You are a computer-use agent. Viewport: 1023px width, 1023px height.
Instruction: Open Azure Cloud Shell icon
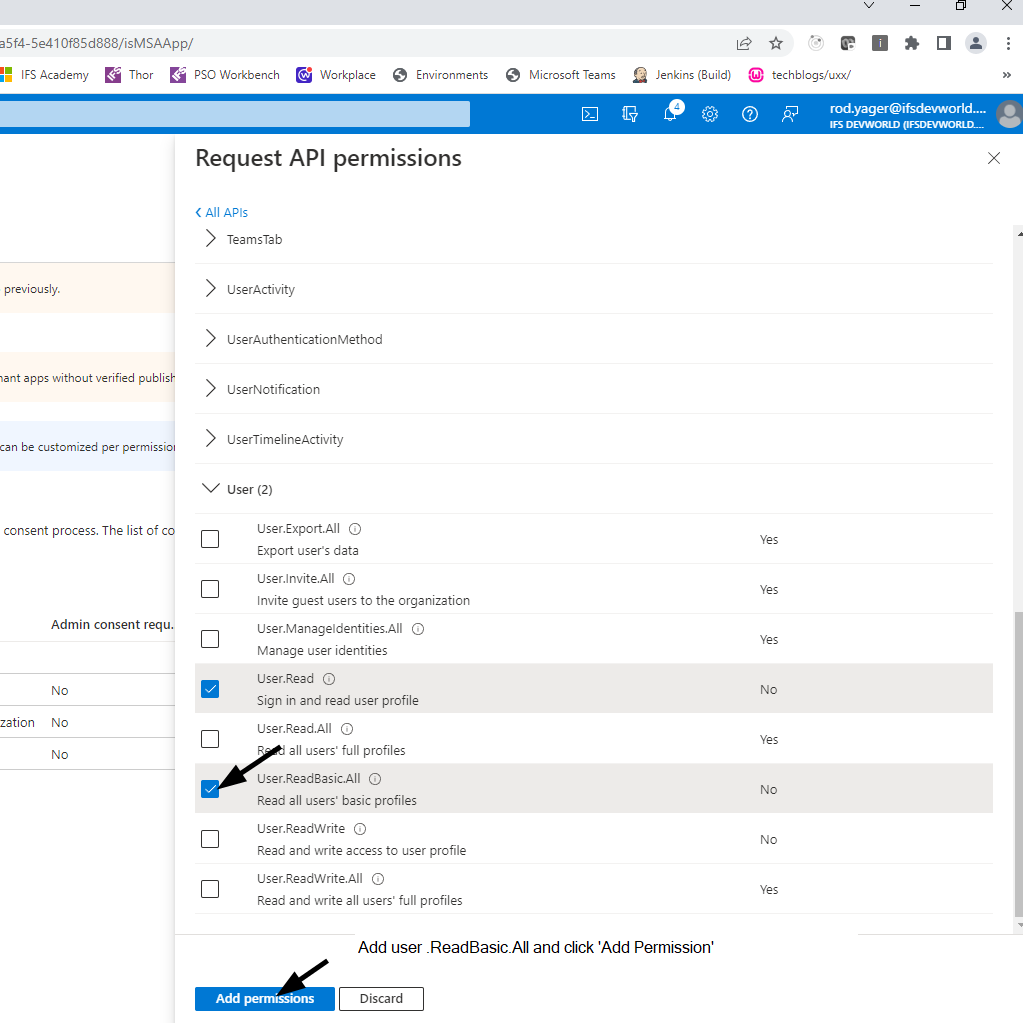[590, 114]
